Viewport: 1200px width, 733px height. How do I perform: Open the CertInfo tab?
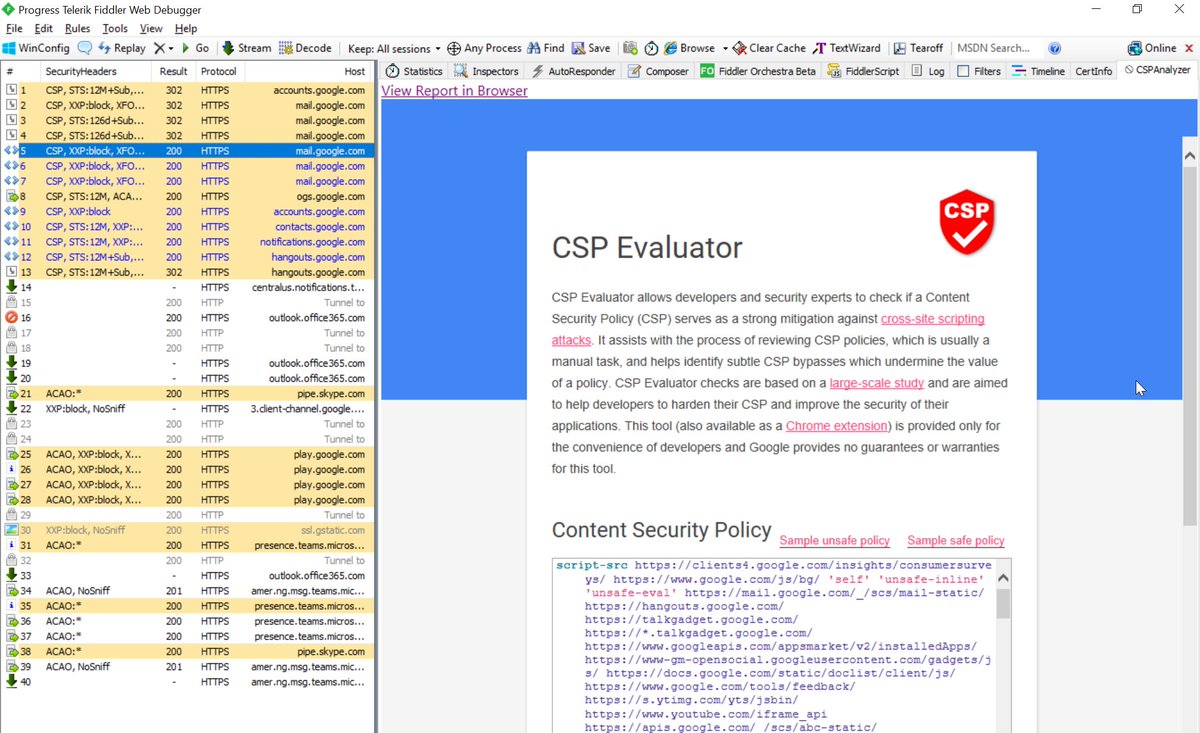1093,71
